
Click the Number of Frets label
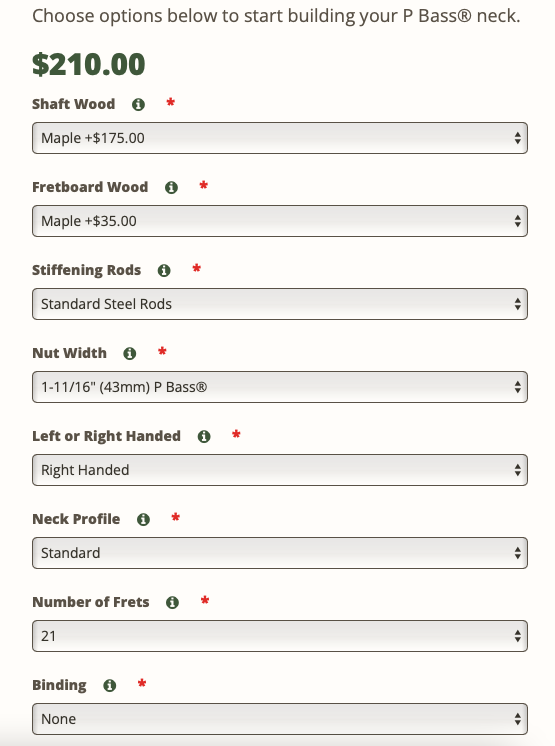(91, 602)
